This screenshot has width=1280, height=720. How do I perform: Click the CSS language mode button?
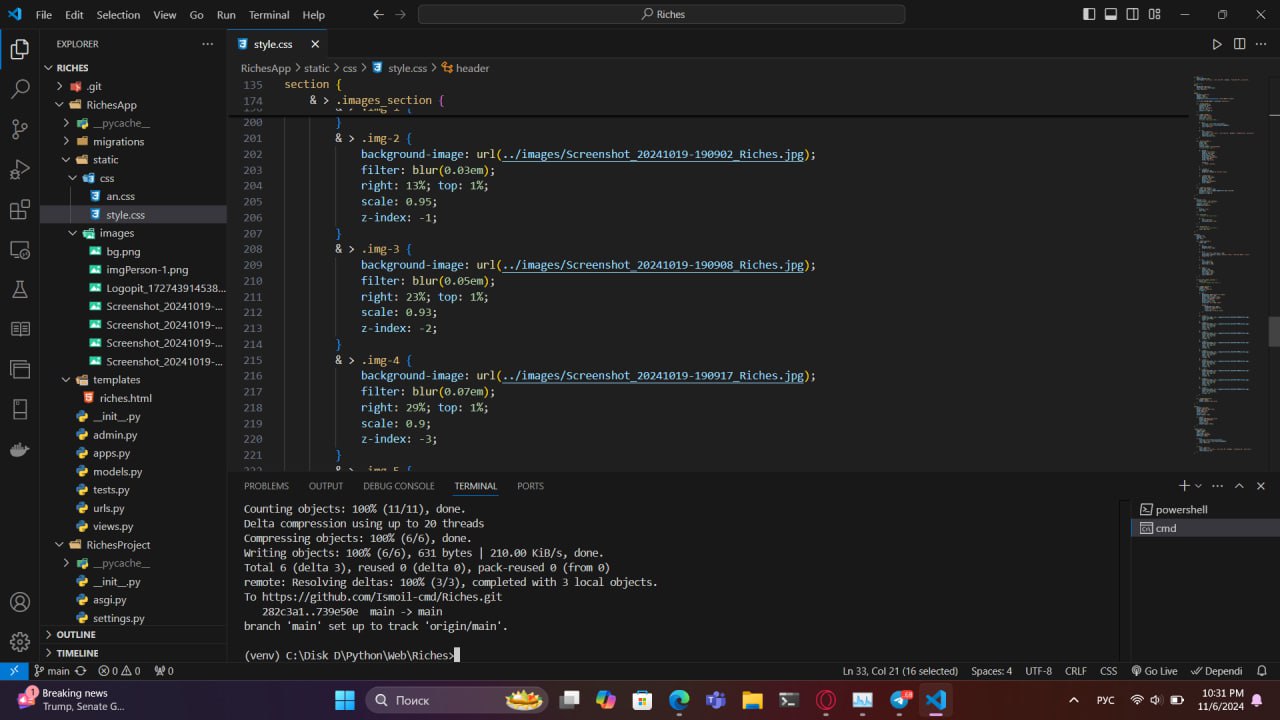pyautogui.click(x=1108, y=671)
